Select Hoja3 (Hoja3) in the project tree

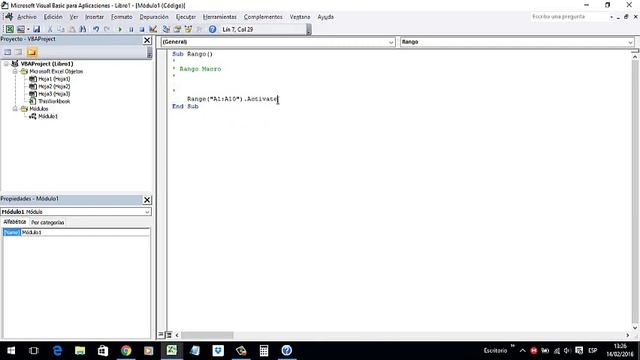[x=54, y=94]
